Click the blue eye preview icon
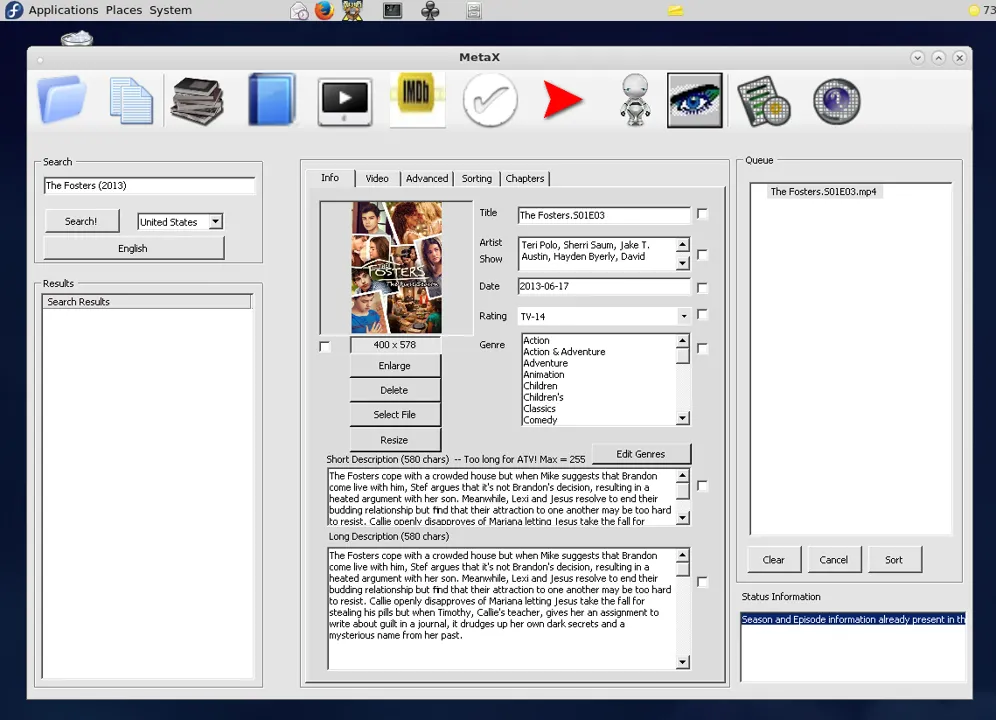Image resolution: width=996 pixels, height=720 pixels. tap(694, 100)
